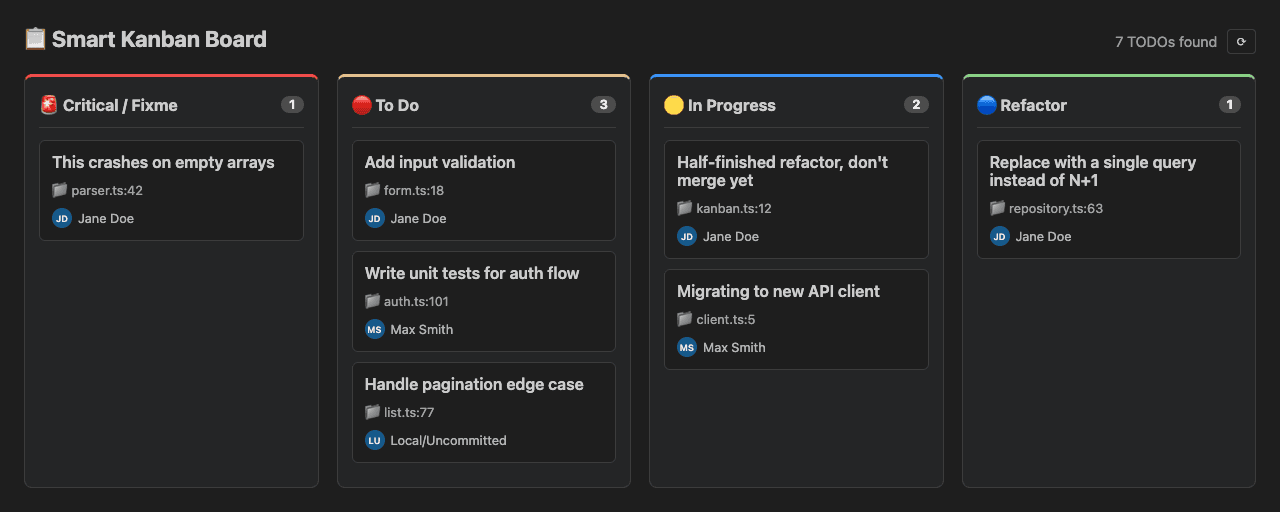Click the repository.ts:63 file reference
1280x512 pixels.
click(x=1056, y=208)
